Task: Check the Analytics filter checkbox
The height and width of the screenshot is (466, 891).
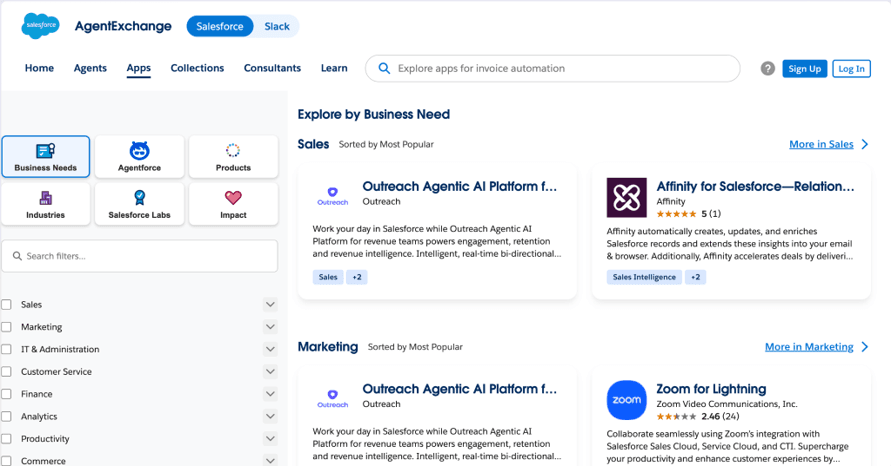Action: [x=6, y=416]
